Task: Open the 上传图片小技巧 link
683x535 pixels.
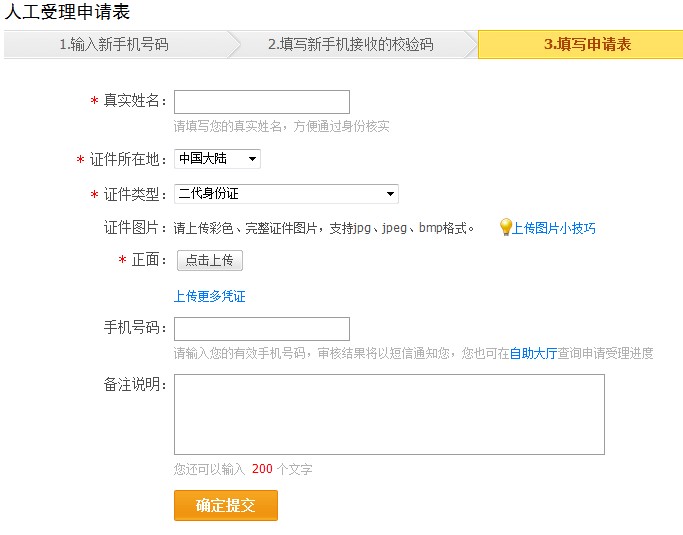Action: (x=554, y=228)
